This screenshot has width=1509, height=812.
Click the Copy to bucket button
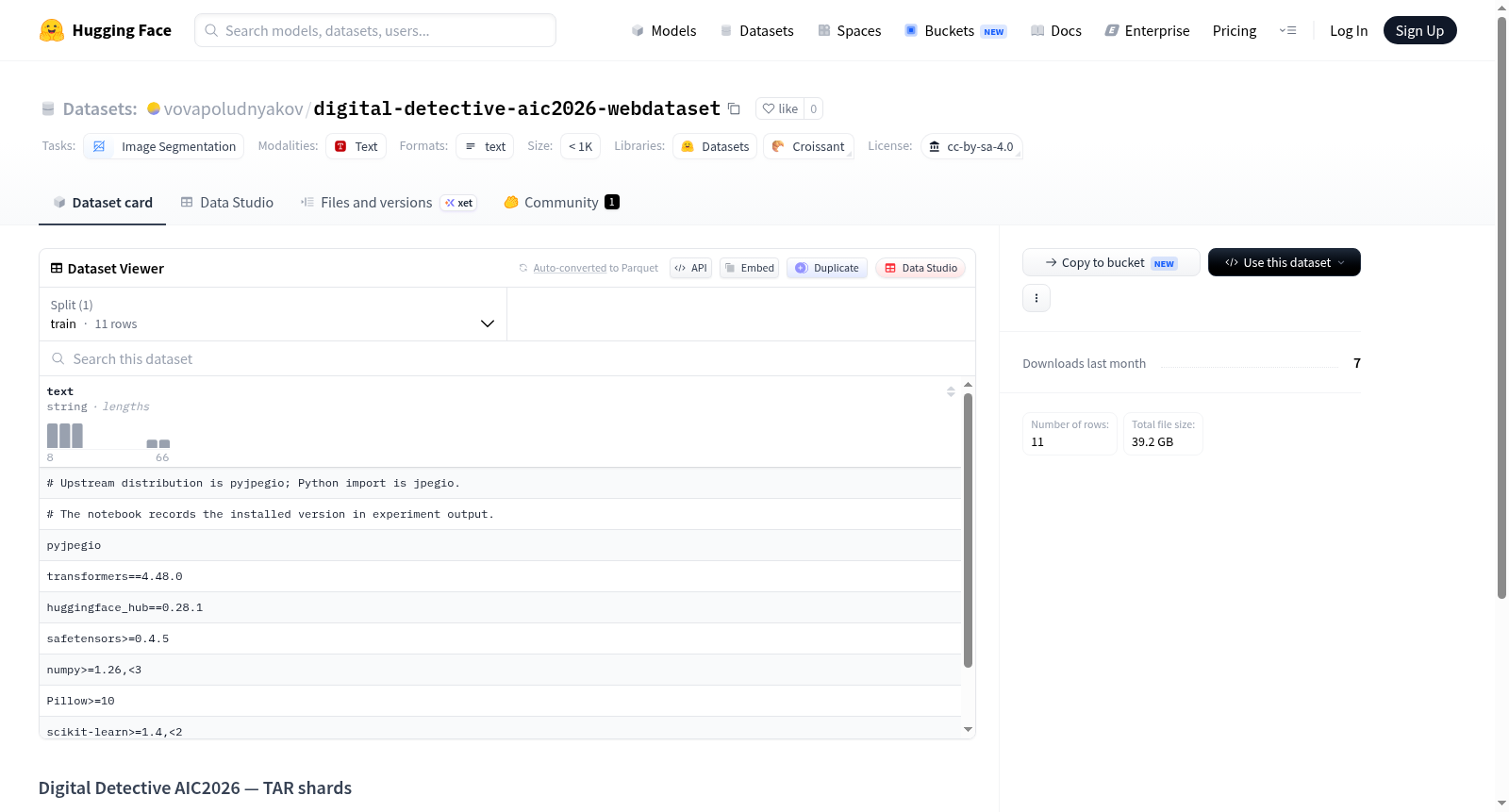point(1111,262)
